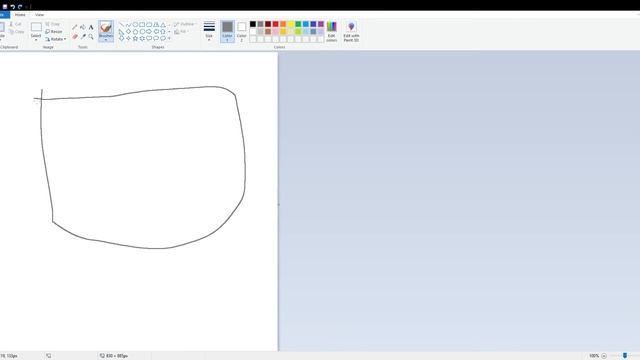Choose the Oval shape
This screenshot has width=640, height=360.
(135, 24)
